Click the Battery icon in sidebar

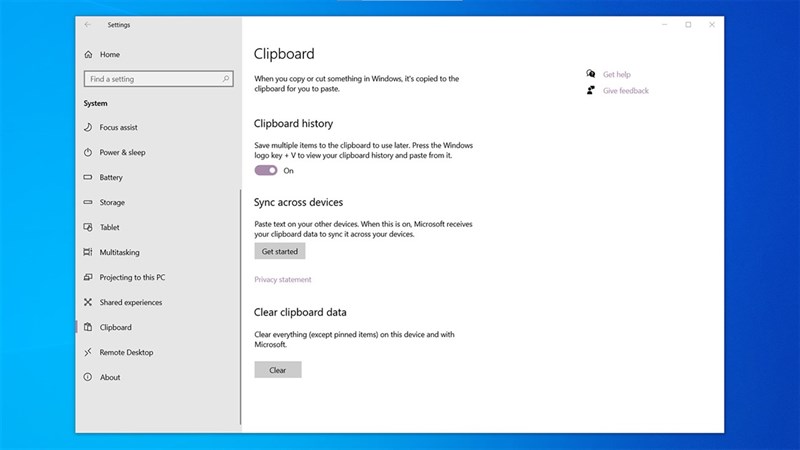88,177
